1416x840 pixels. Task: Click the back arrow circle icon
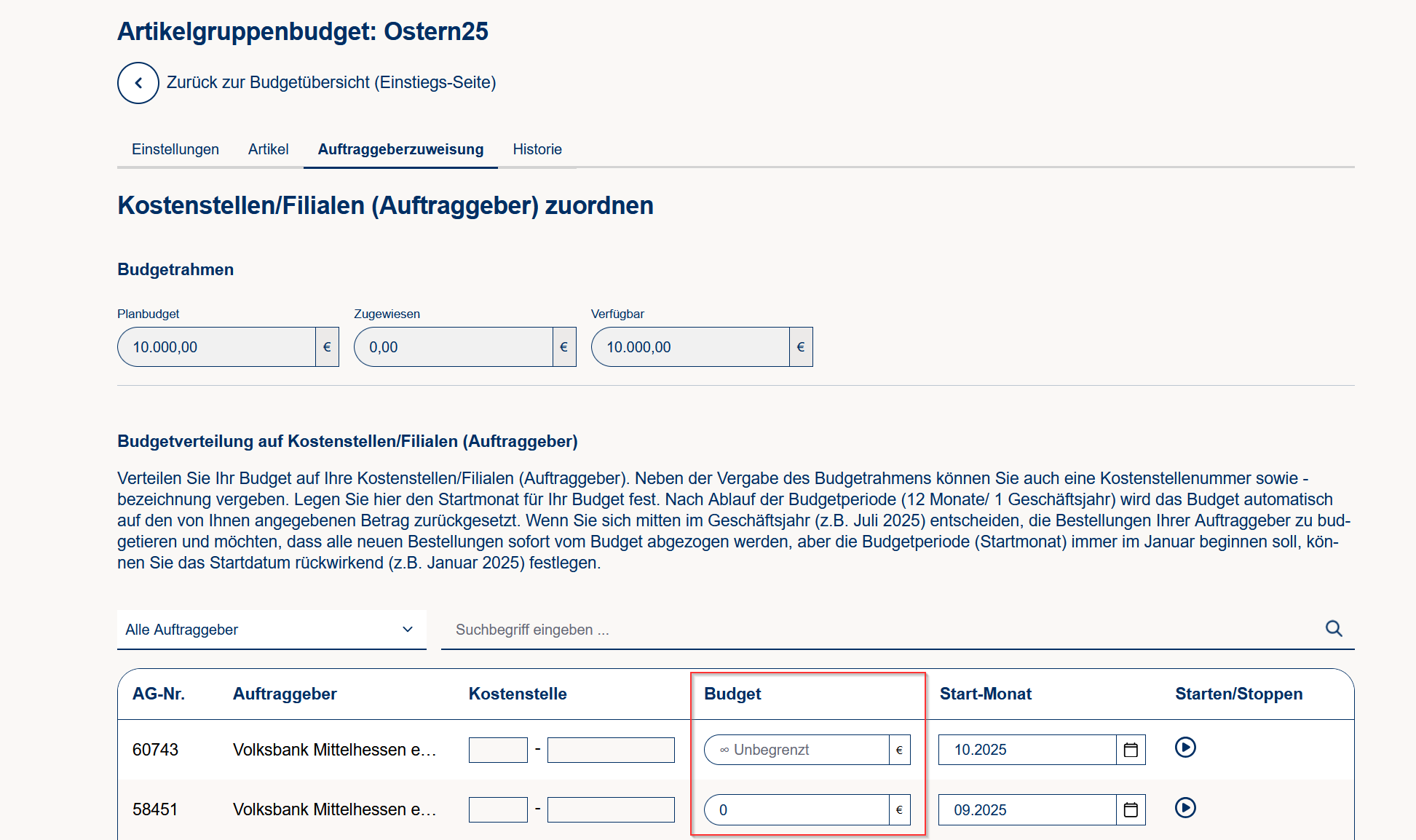point(138,83)
